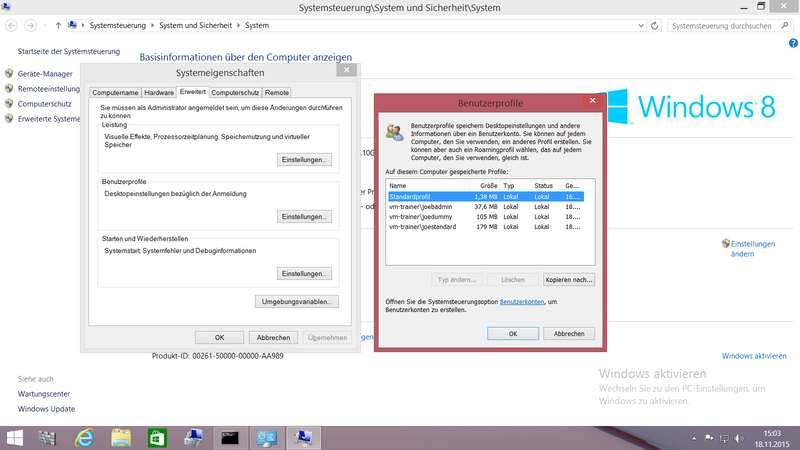Open the Start button on the taskbar
This screenshot has height=450, width=800.
coord(15,438)
